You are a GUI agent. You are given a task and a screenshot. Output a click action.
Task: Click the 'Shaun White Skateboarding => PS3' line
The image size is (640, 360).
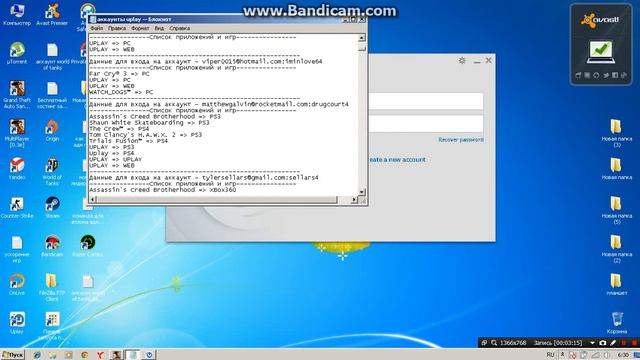149,122
